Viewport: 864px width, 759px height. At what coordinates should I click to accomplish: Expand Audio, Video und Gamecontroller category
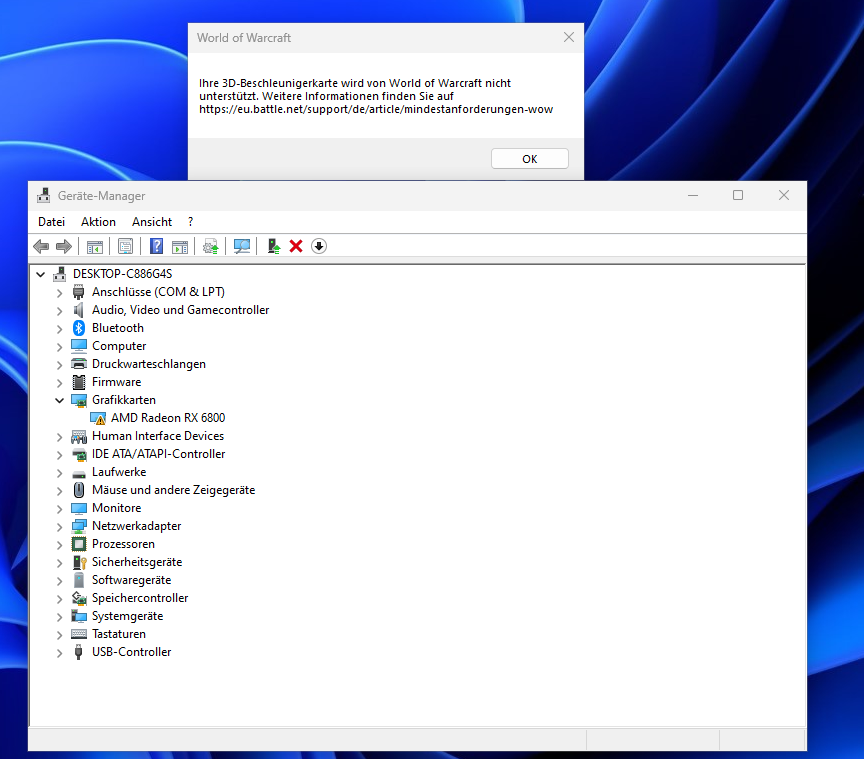pyautogui.click(x=60, y=311)
